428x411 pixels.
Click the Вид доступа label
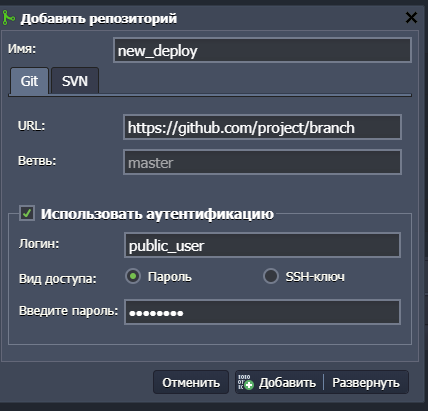pyautogui.click(x=58, y=278)
